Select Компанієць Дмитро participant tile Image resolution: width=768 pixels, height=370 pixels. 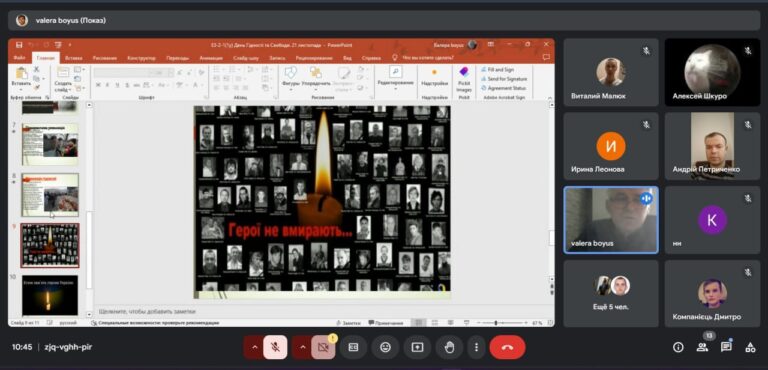712,293
